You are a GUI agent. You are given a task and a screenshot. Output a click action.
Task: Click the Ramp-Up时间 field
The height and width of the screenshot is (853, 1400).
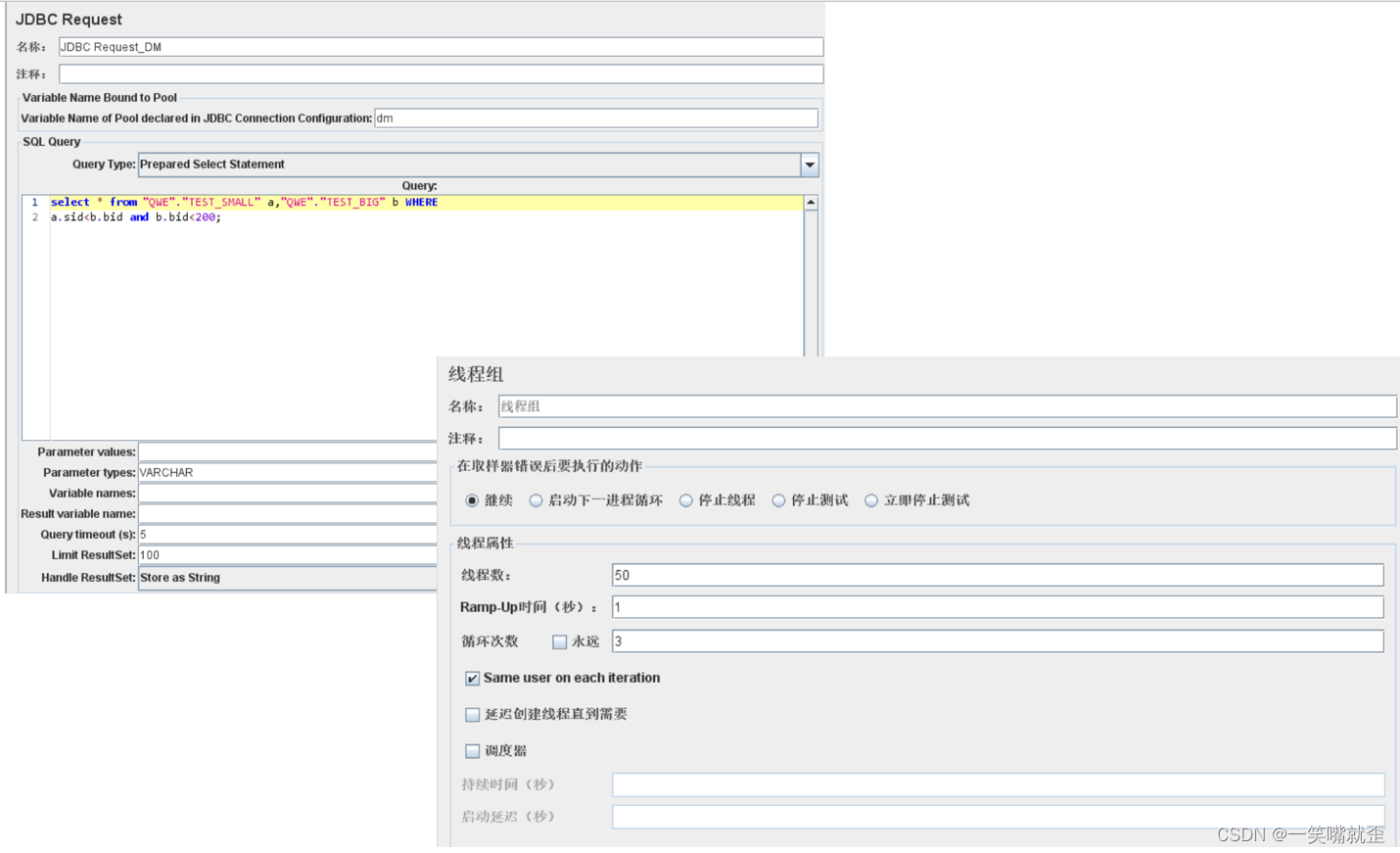click(x=998, y=607)
